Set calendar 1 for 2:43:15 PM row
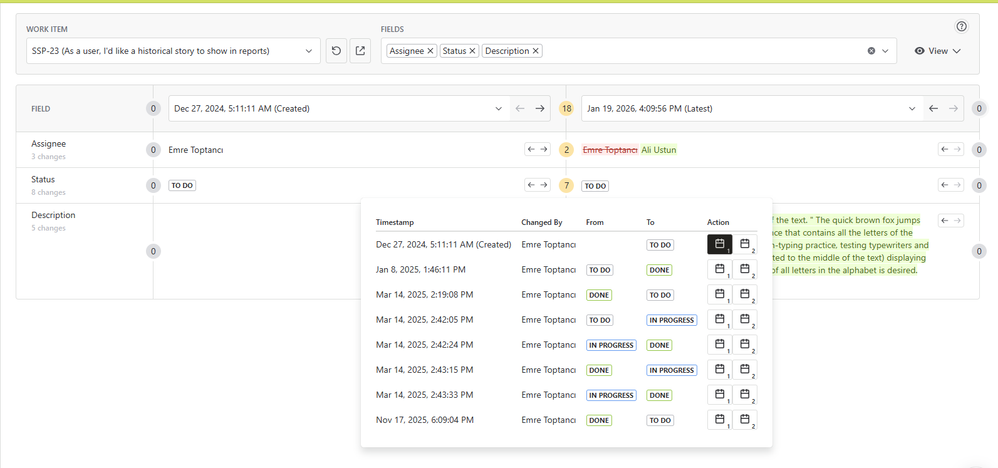 coord(720,370)
